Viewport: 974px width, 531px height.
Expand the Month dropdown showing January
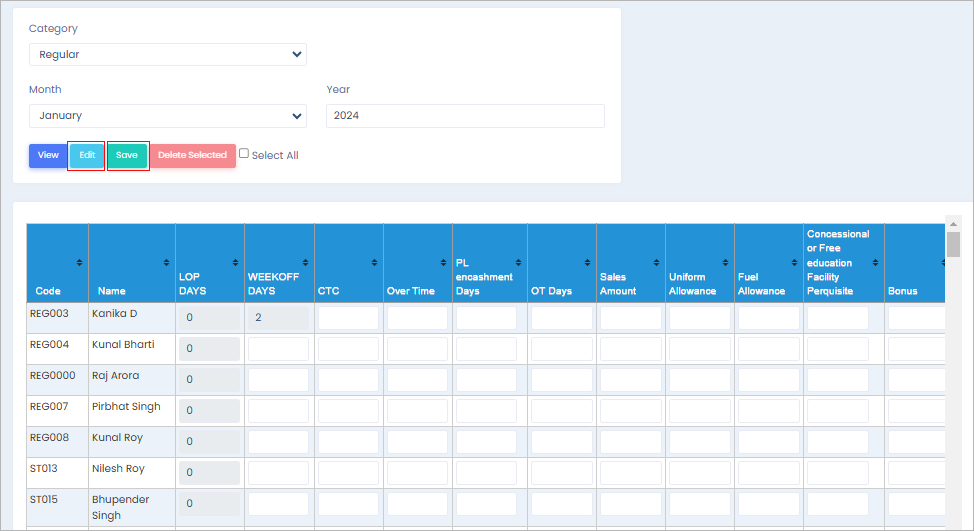[x=167, y=116]
